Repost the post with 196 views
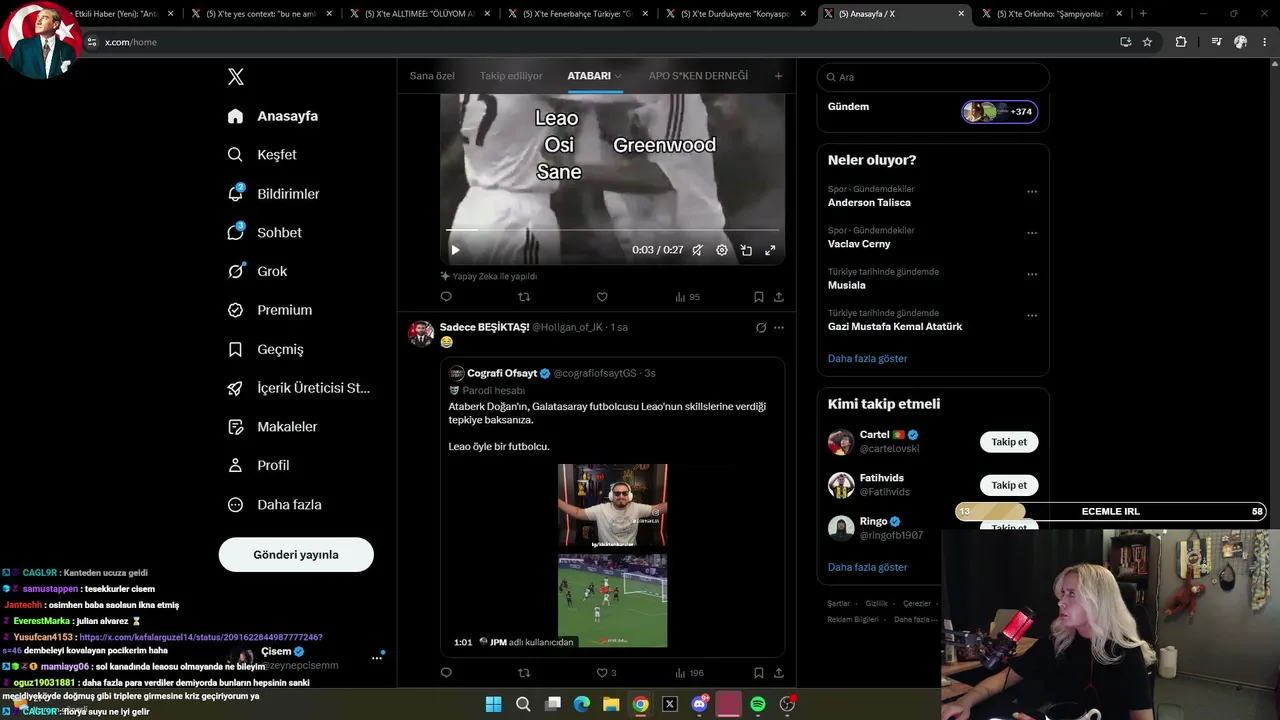 click(524, 673)
